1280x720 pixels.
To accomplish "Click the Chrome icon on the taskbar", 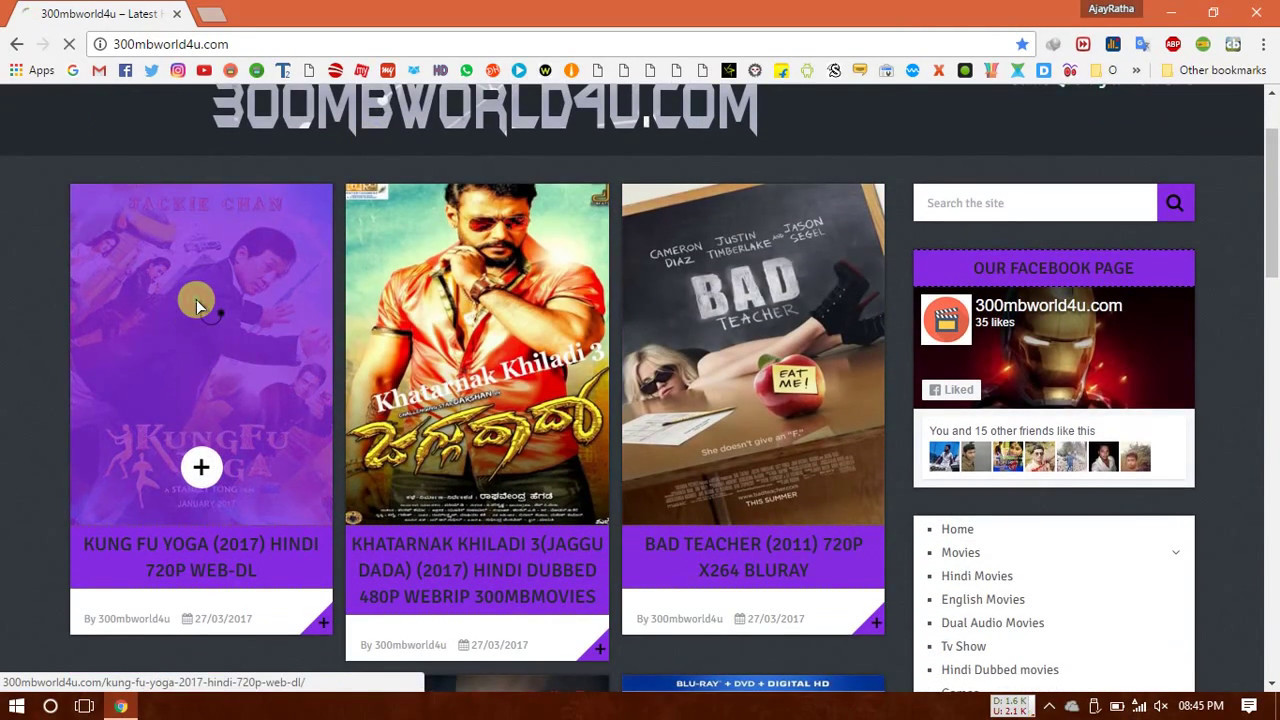I will [x=120, y=706].
